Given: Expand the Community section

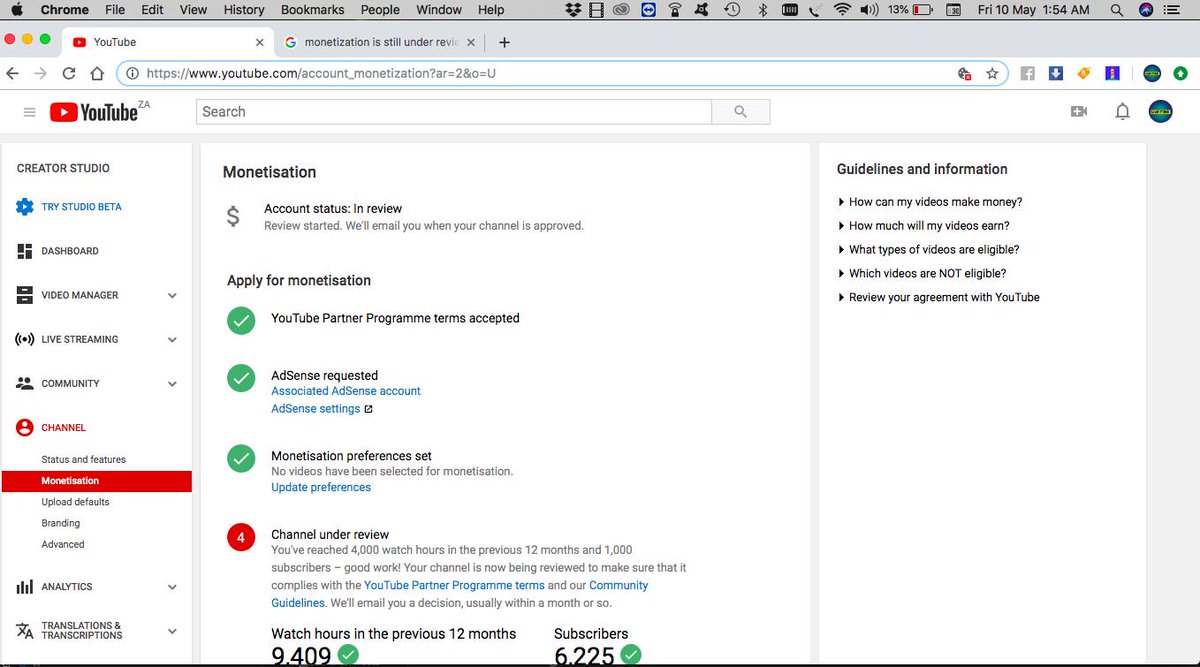Looking at the screenshot, I should click(x=172, y=384).
